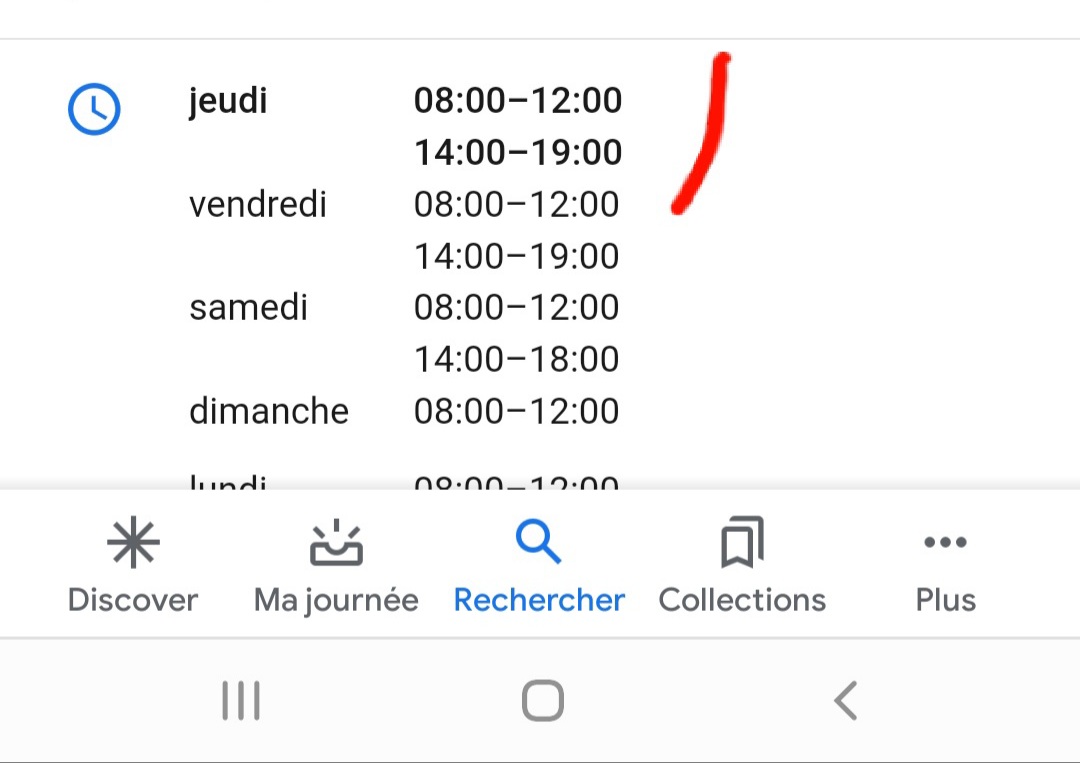Select the Ma journée tab label
The width and height of the screenshot is (1080, 763).
click(336, 600)
